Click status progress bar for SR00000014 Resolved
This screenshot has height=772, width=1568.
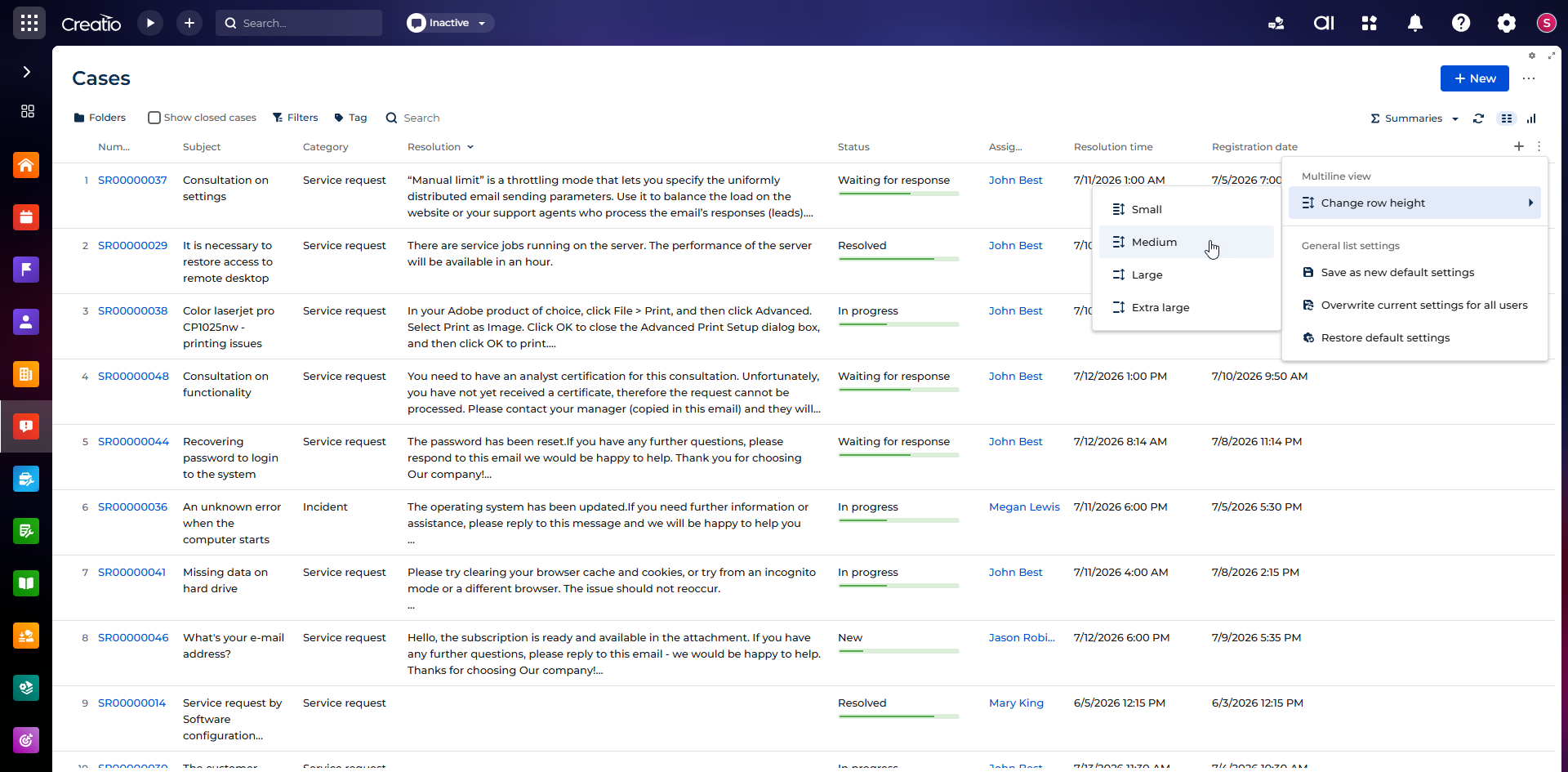[x=898, y=716]
